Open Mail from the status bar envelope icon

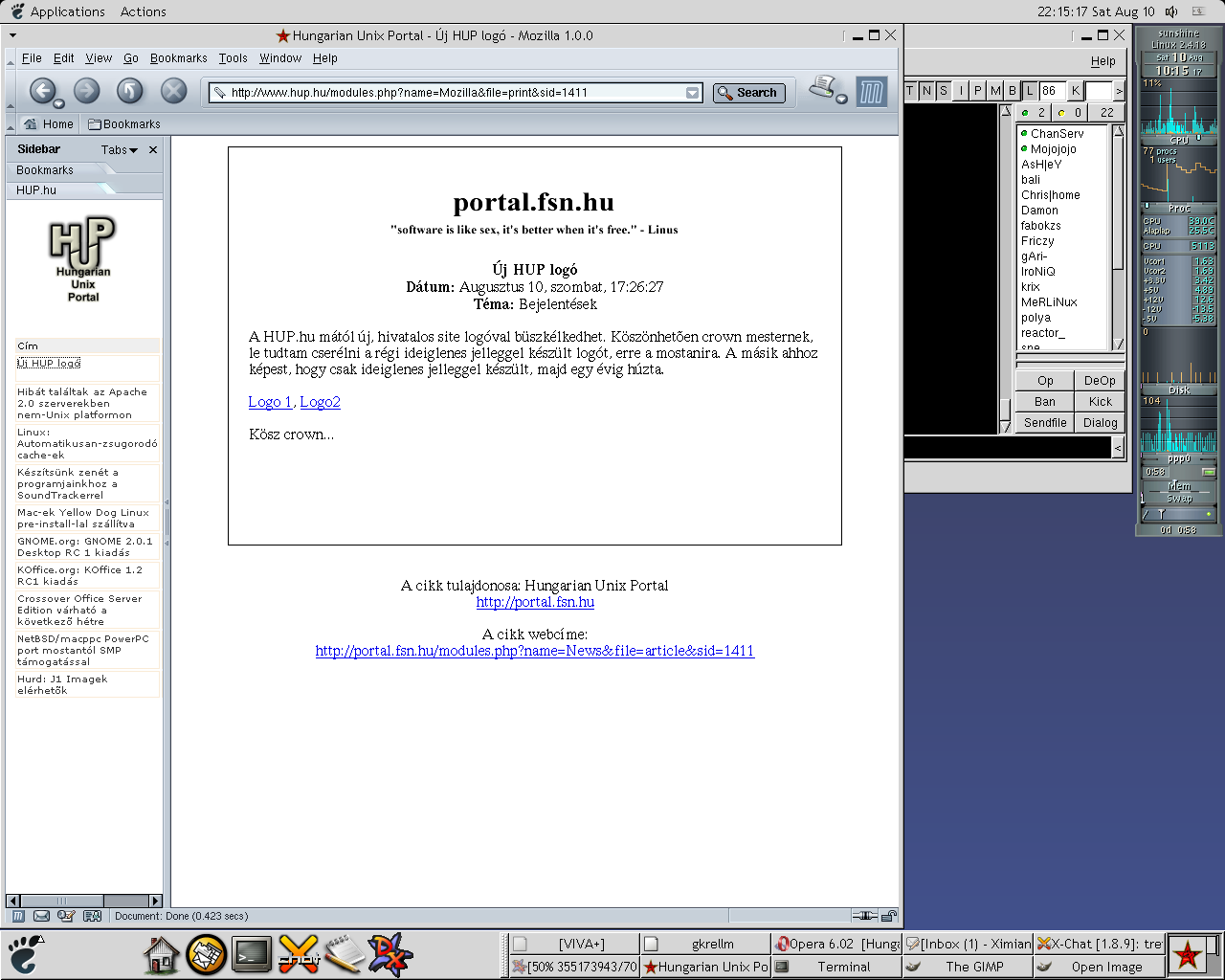pyautogui.click(x=42, y=916)
